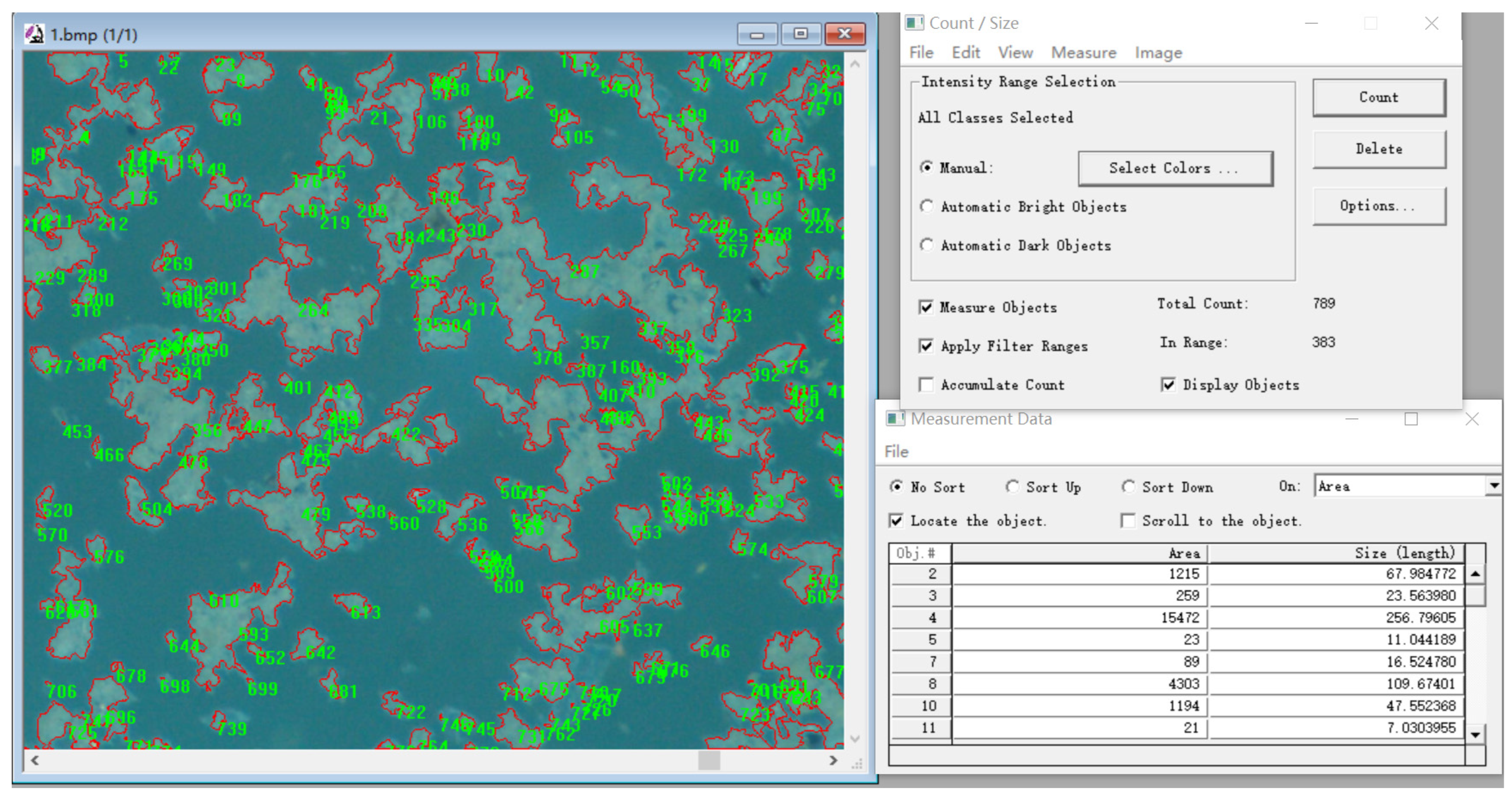Screen dimensions: 1512x797
Task: Click the image horizontal scrollbar thumb
Action: [x=709, y=761]
